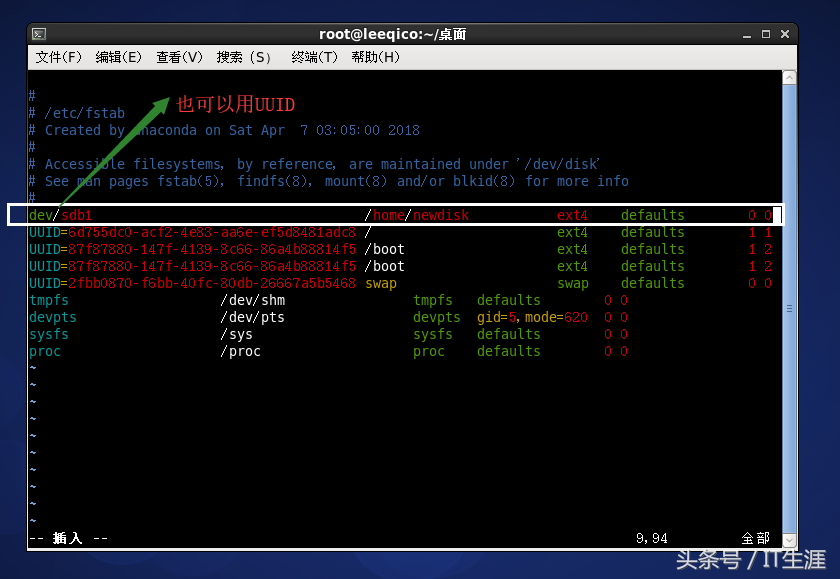Open the 编辑(E) menu
Screen dimensions: 840x579
click(118, 57)
